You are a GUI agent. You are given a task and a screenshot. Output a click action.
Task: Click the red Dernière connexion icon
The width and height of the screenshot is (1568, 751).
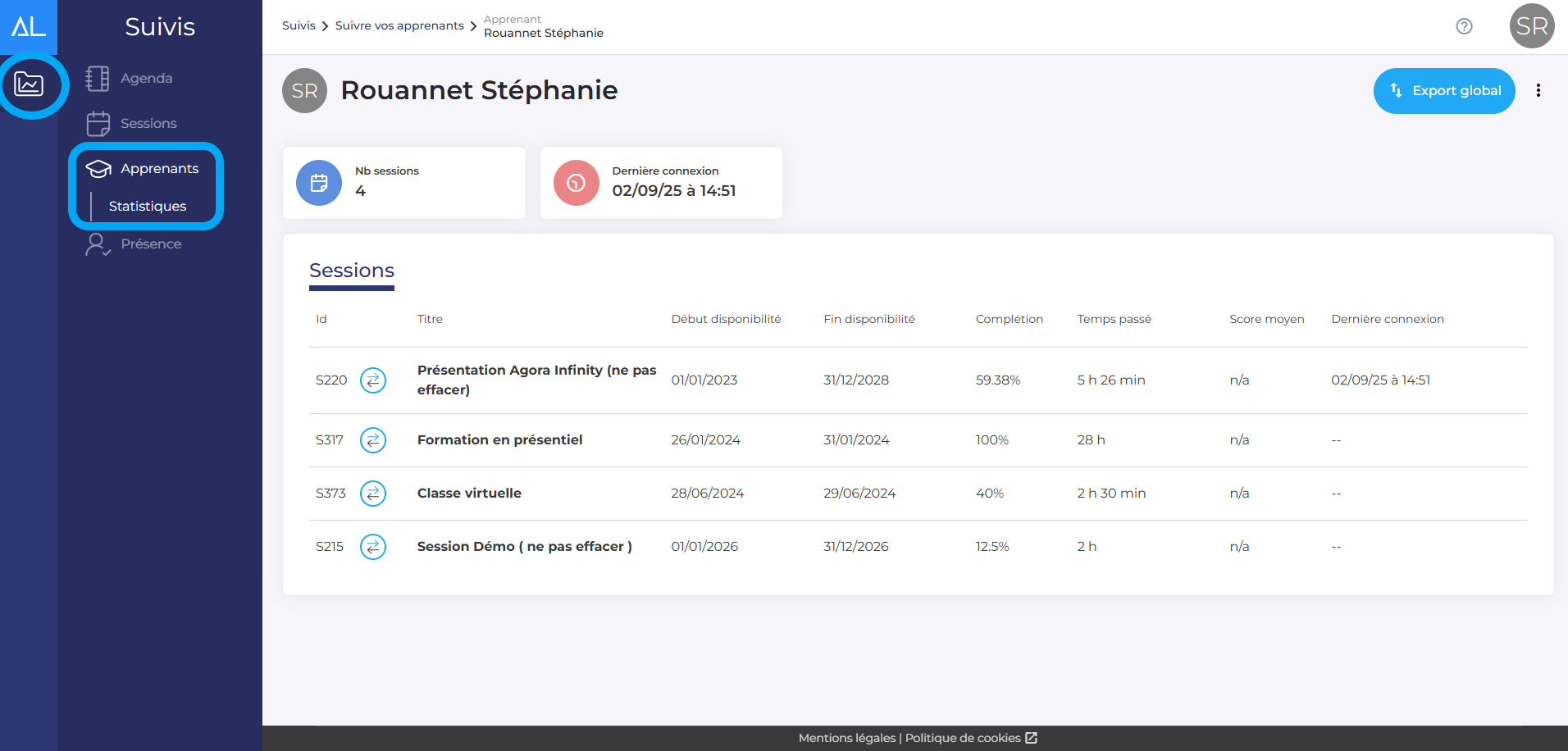577,182
